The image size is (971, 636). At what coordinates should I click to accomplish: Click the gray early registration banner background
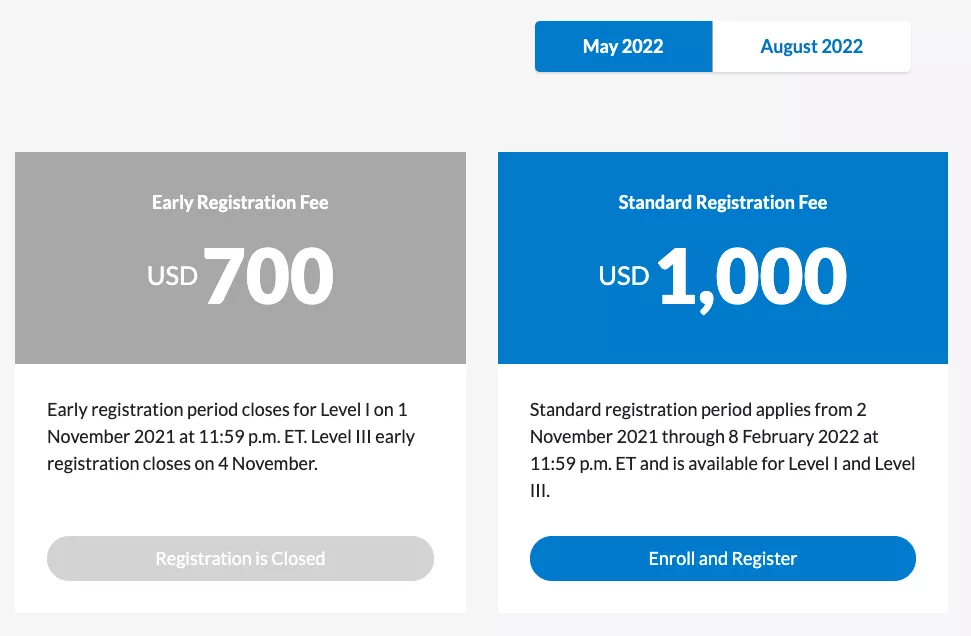coord(80,320)
